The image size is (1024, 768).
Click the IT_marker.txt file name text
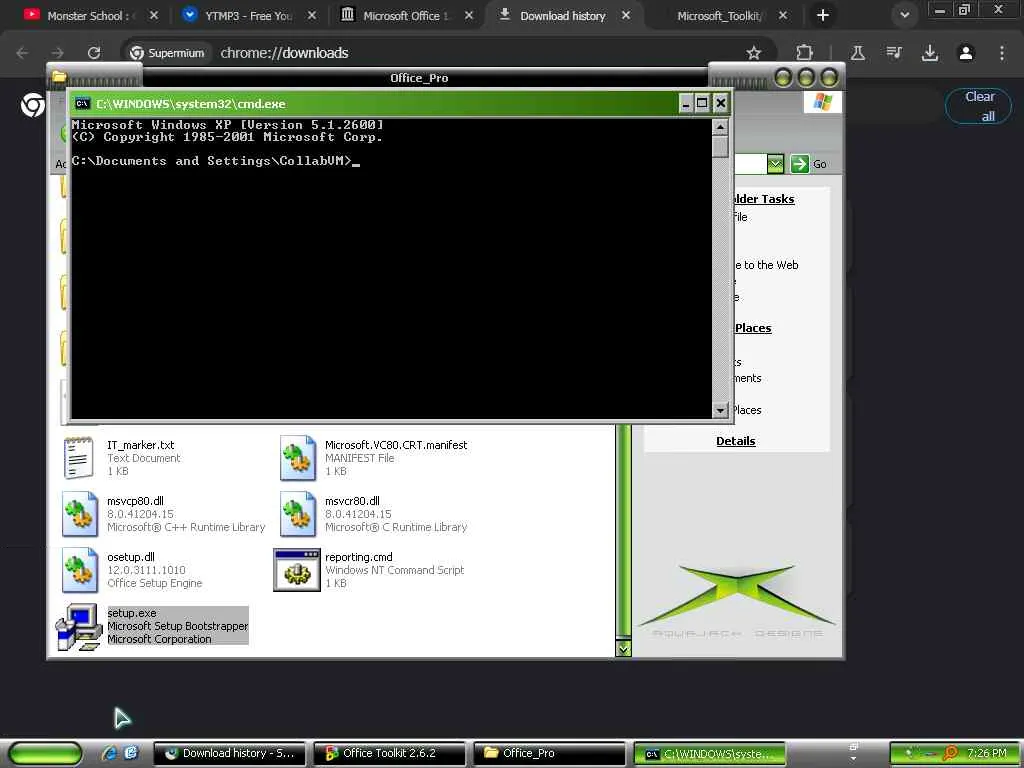(140, 445)
